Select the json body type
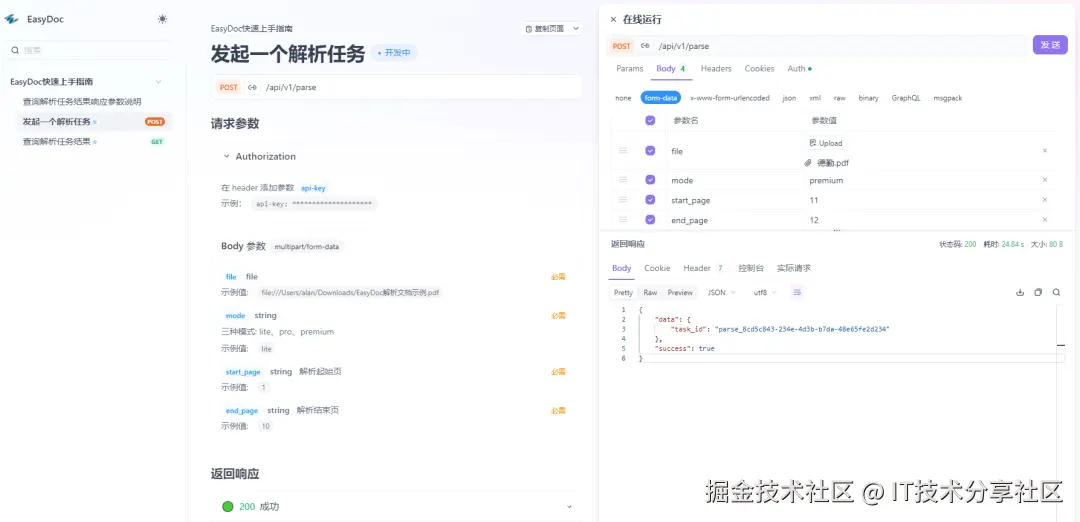The image size is (1080, 522). click(789, 98)
